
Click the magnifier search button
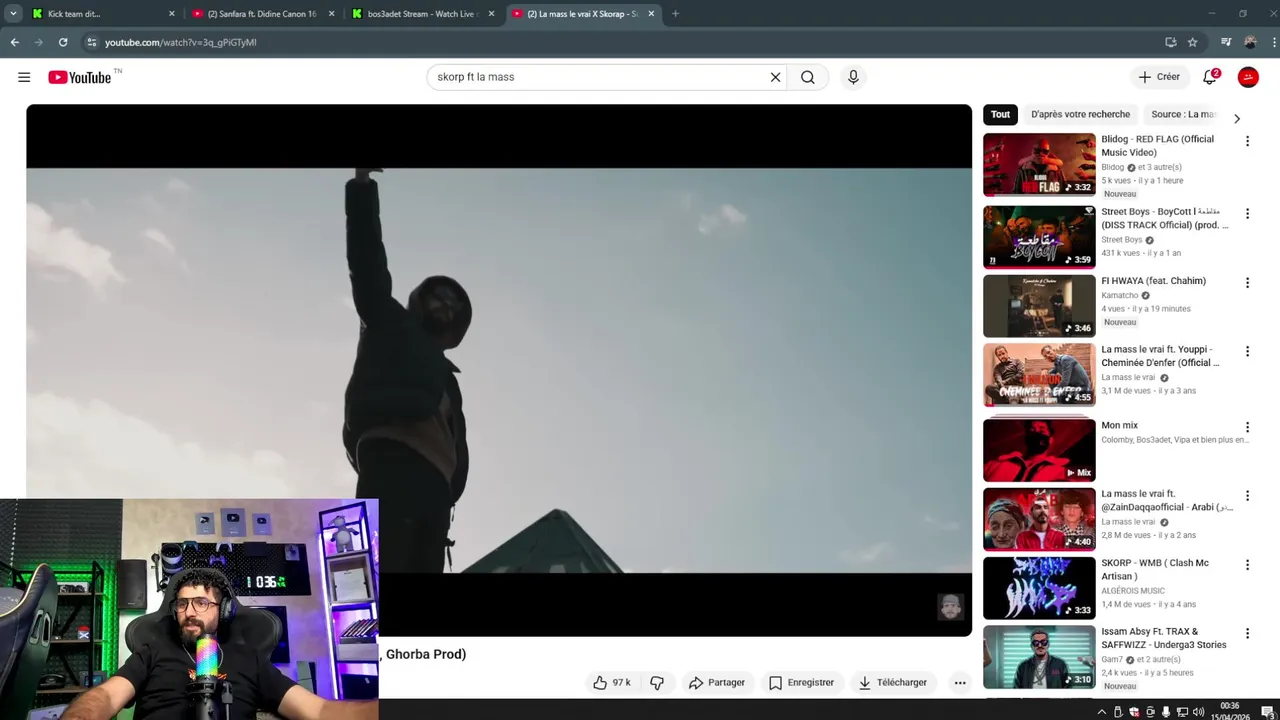click(808, 77)
